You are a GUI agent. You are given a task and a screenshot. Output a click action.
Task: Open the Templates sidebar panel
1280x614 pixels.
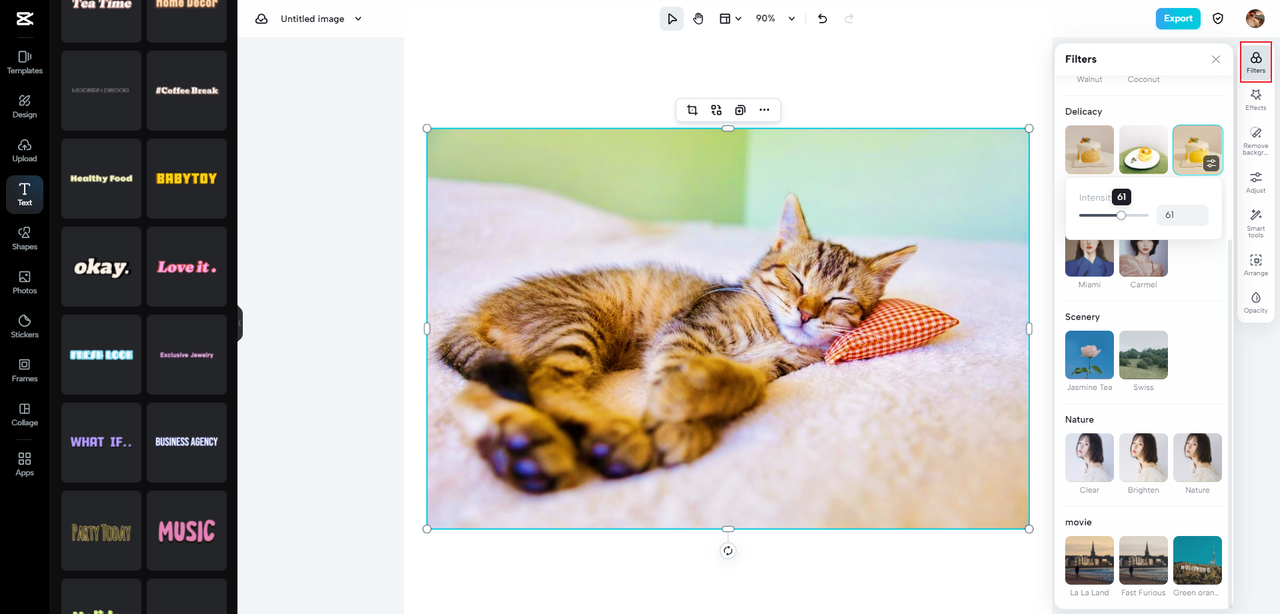click(x=24, y=62)
